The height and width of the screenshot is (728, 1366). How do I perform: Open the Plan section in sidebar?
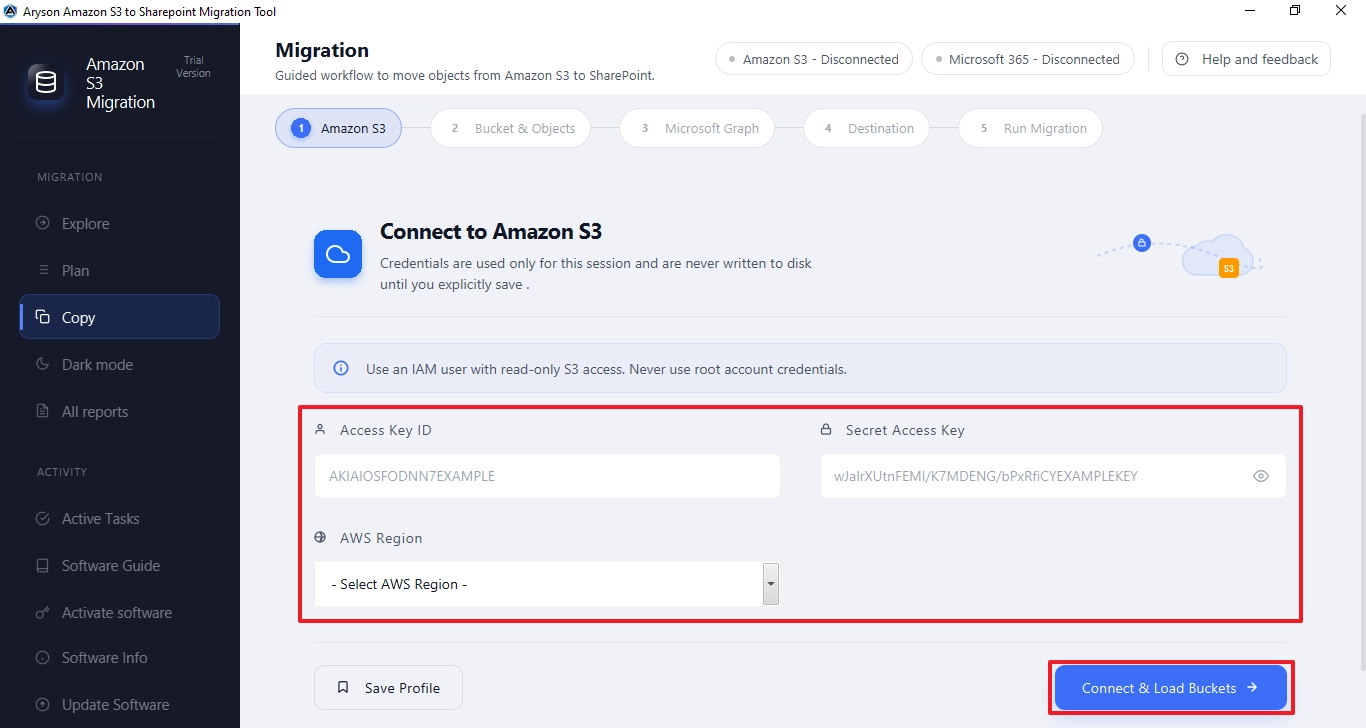click(120, 271)
